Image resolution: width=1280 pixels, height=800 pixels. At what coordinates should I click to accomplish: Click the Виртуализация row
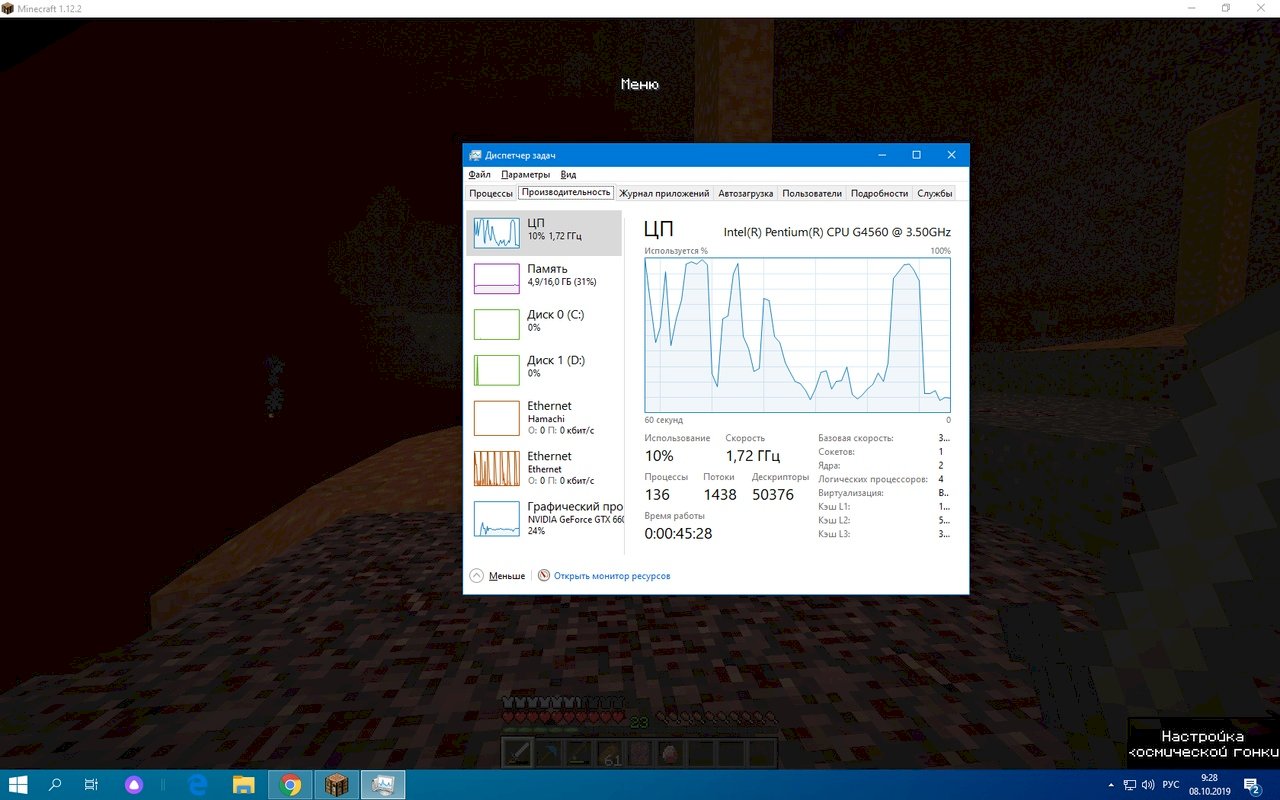[x=884, y=493]
